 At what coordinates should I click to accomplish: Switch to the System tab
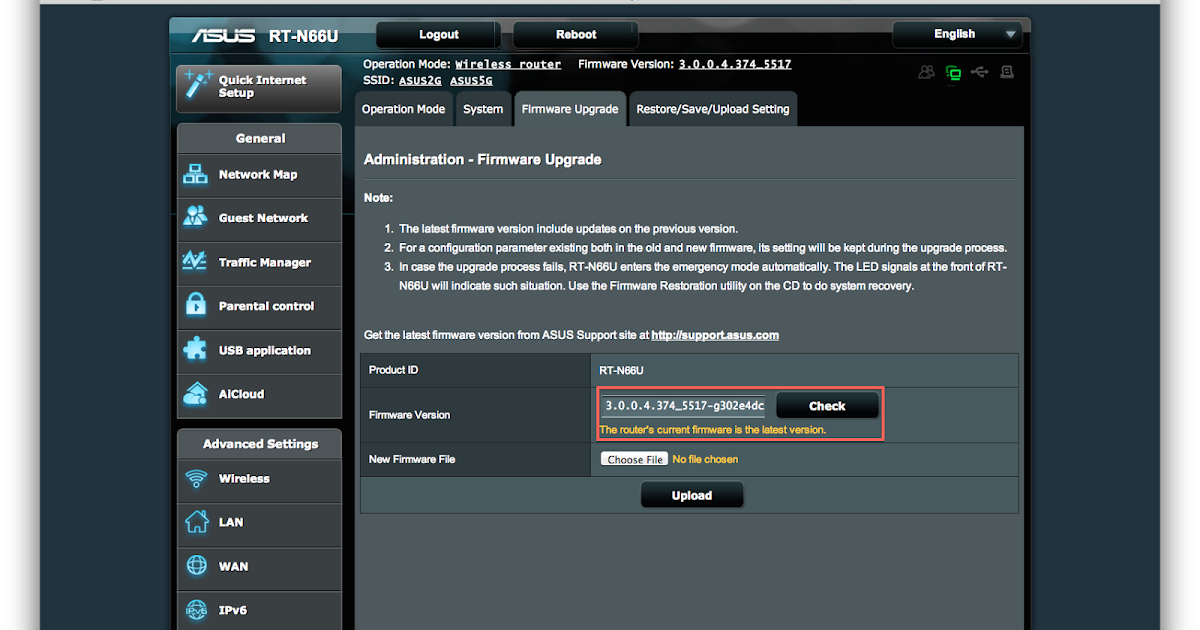coord(483,108)
